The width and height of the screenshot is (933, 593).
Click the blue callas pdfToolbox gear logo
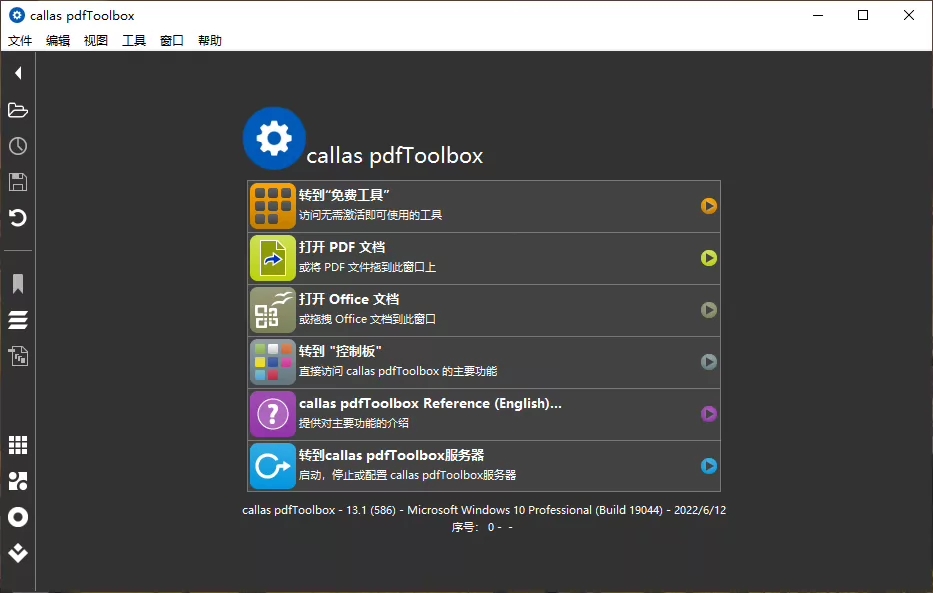click(x=274, y=138)
